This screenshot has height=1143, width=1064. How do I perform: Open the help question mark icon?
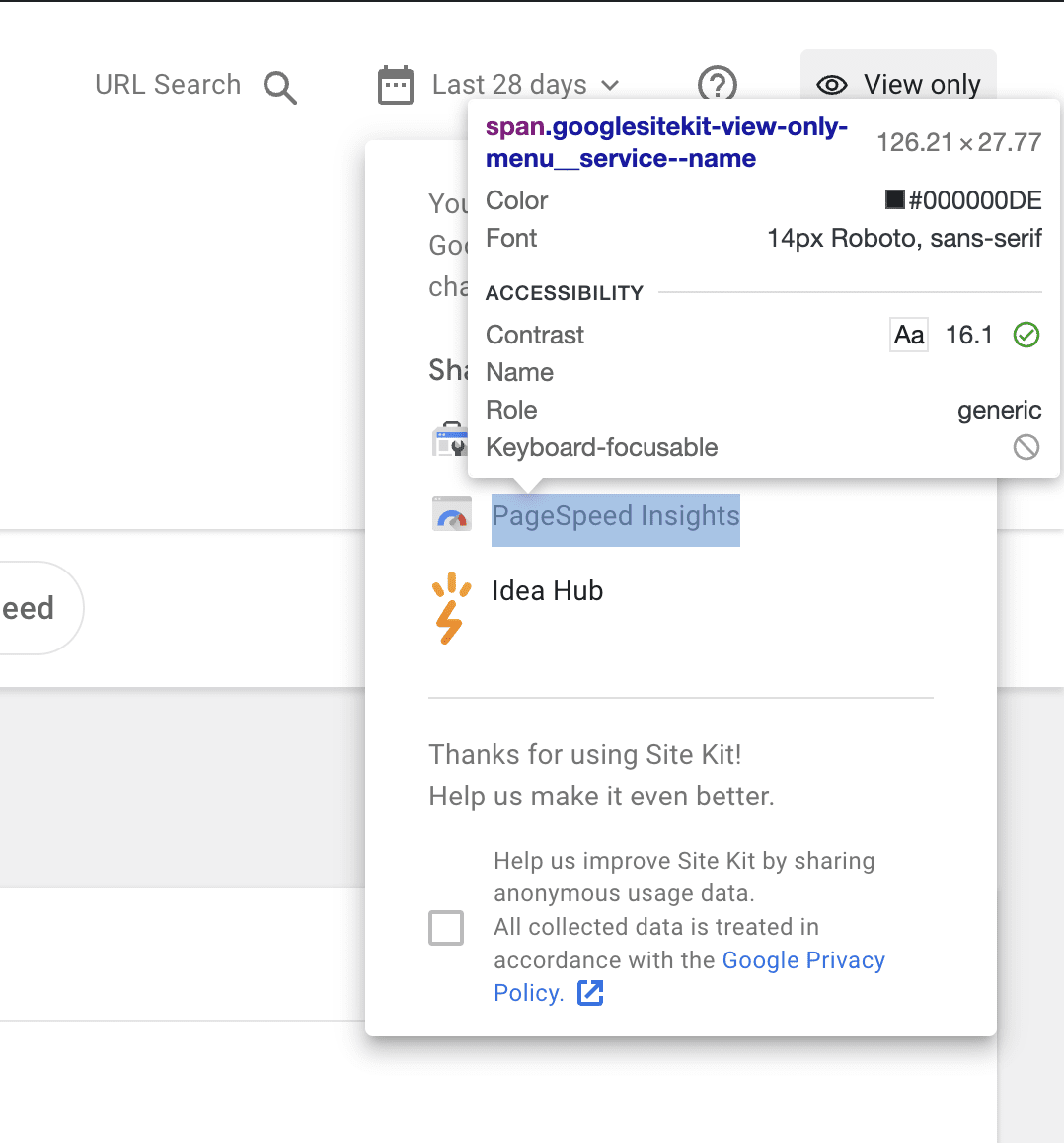pyautogui.click(x=718, y=85)
